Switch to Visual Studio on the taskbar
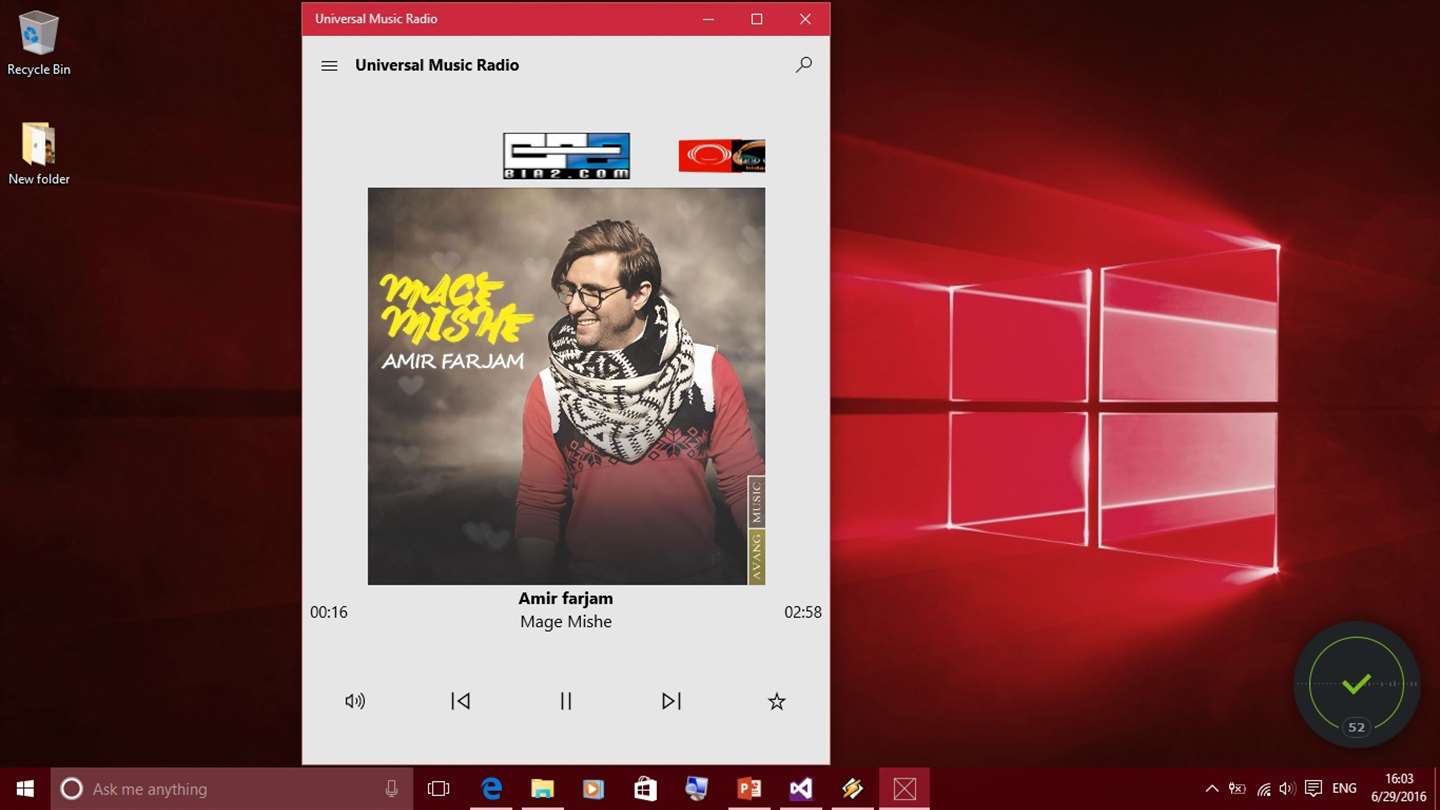Screen dimensions: 1440x810 pyautogui.click(x=801, y=789)
